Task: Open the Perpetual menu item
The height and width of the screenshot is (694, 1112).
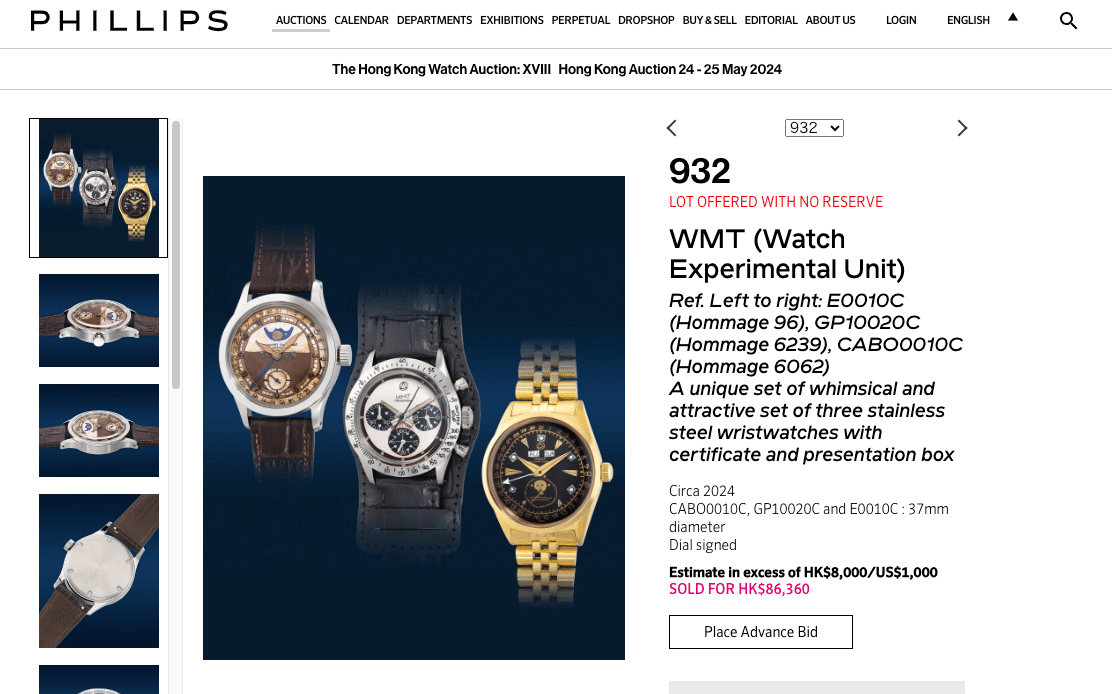Action: (580, 21)
